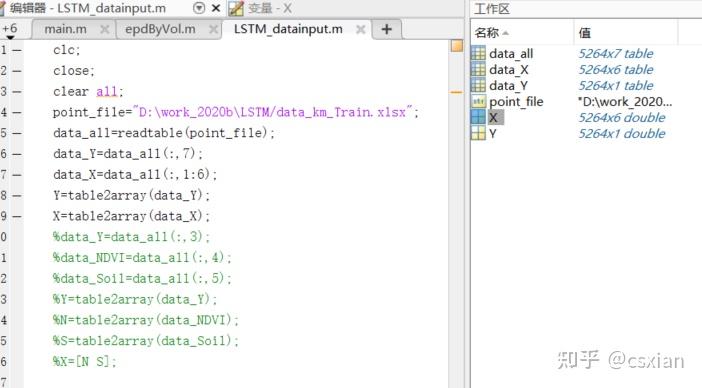Toggle breakpoint dash on line 5
The width and height of the screenshot is (702, 388).
click(17, 133)
